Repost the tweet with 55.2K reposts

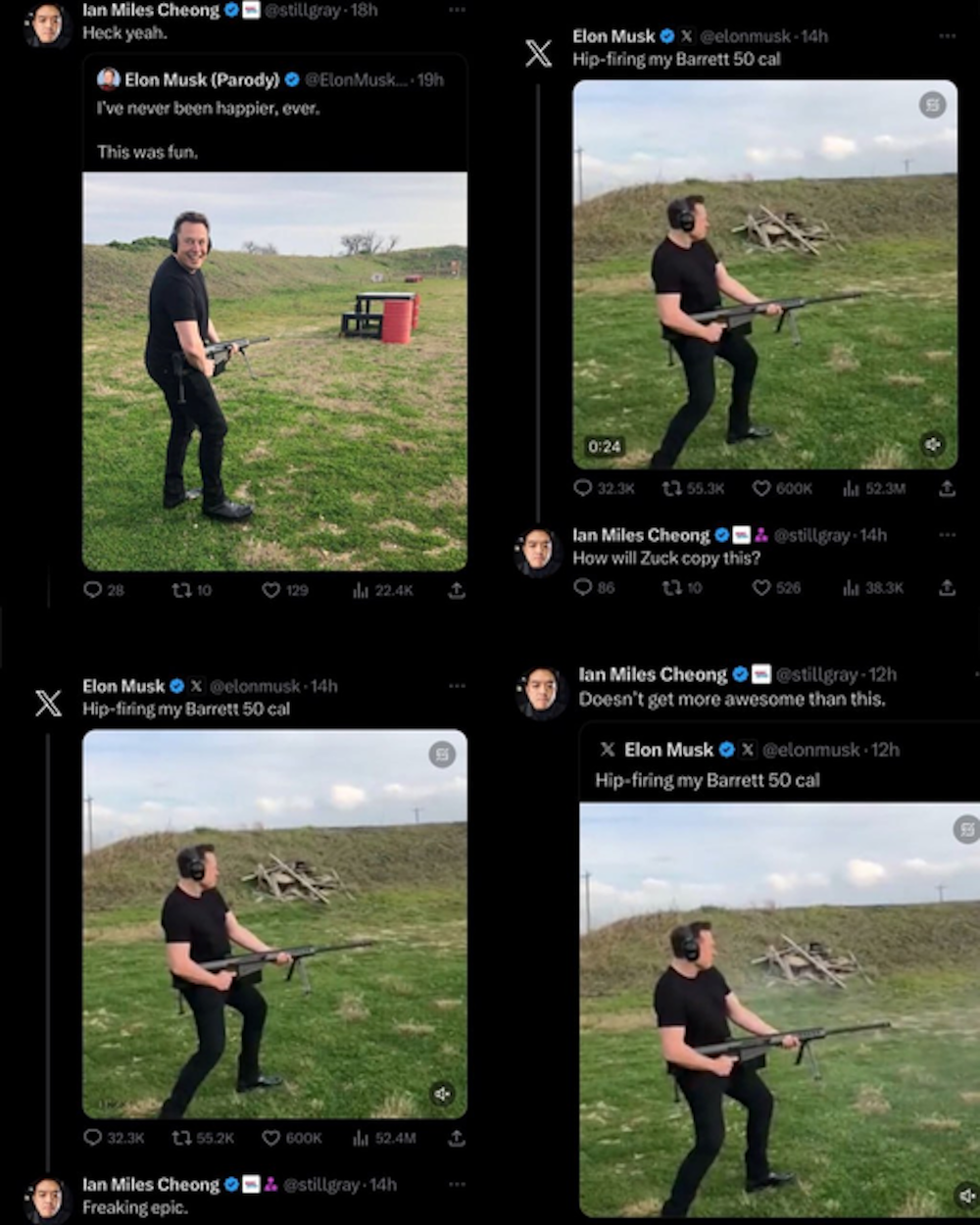coord(181,1138)
